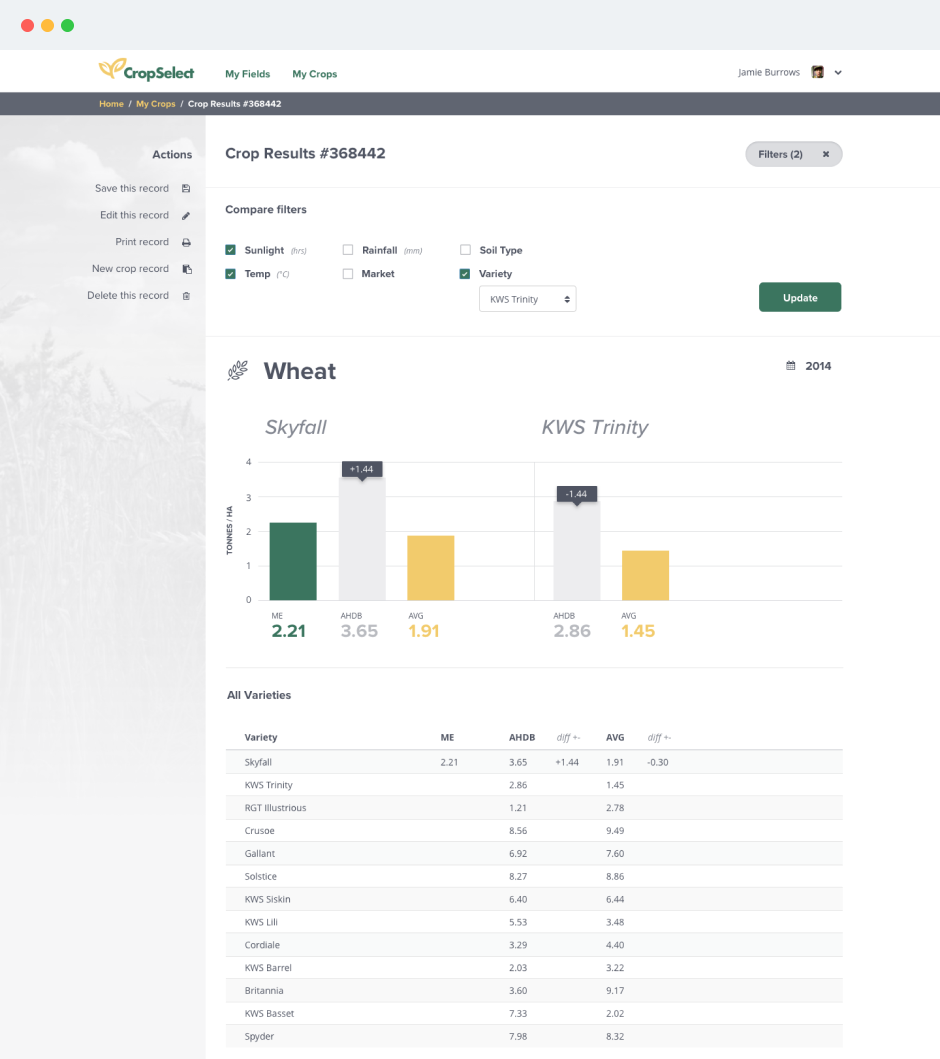The image size is (940, 1059).
Task: Enable the Market checkbox
Action: pyautogui.click(x=348, y=274)
